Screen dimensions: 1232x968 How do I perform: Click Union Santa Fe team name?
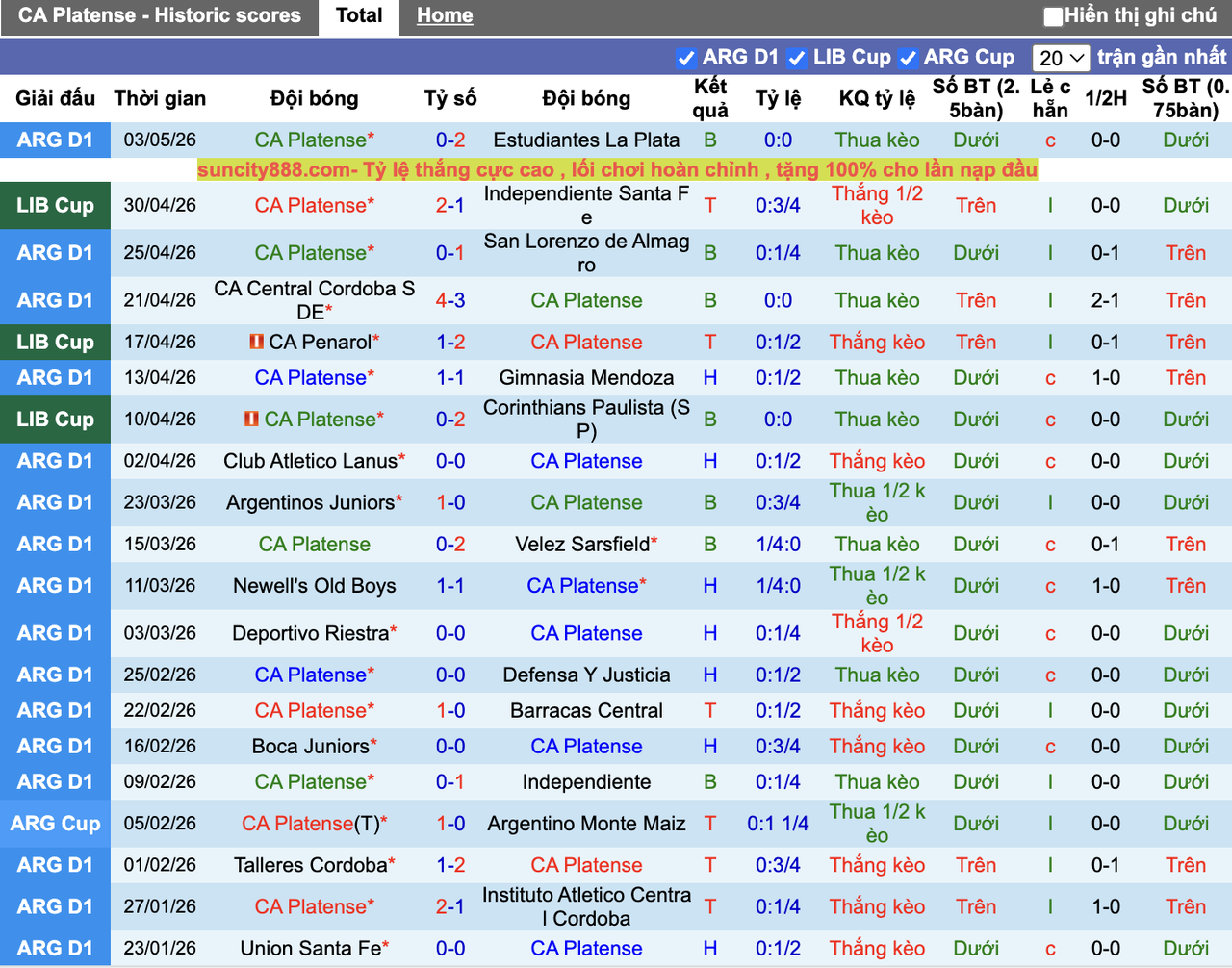click(310, 948)
